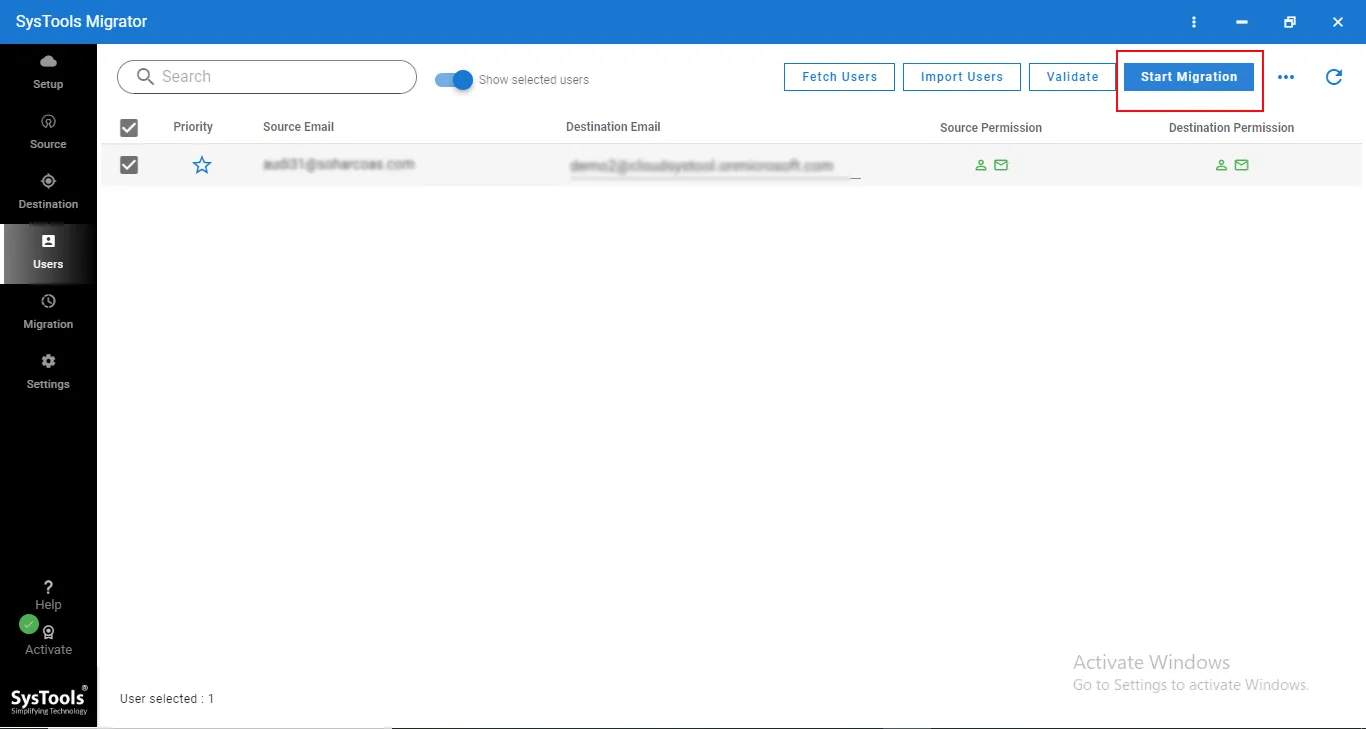The image size is (1366, 729).
Task: Click the source permission mail icon
Action: pyautogui.click(x=1001, y=165)
